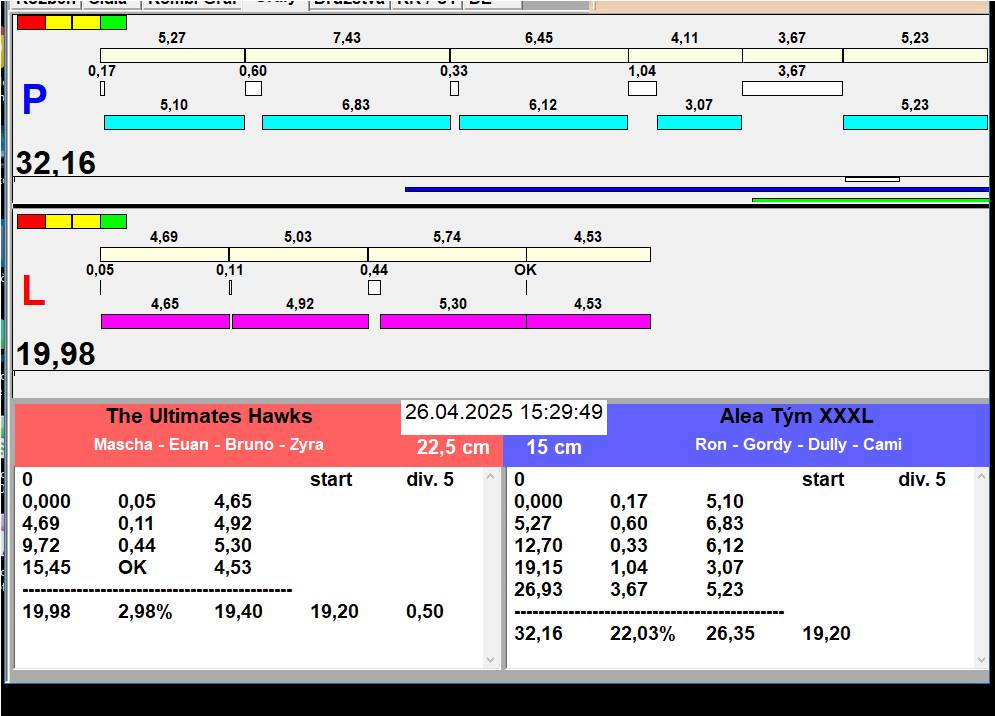995x716 pixels.
Task: Click the red start light in lane P
Action: pos(31,22)
